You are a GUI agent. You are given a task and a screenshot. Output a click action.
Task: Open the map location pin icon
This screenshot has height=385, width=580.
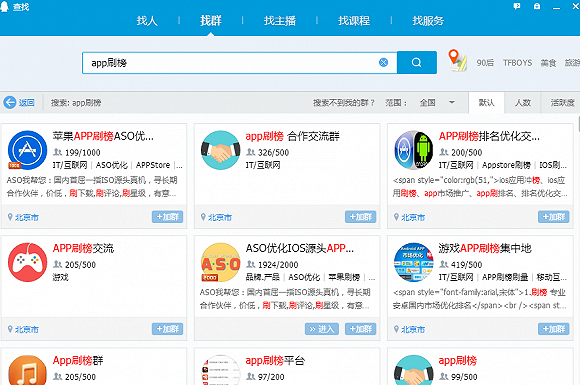(x=457, y=60)
